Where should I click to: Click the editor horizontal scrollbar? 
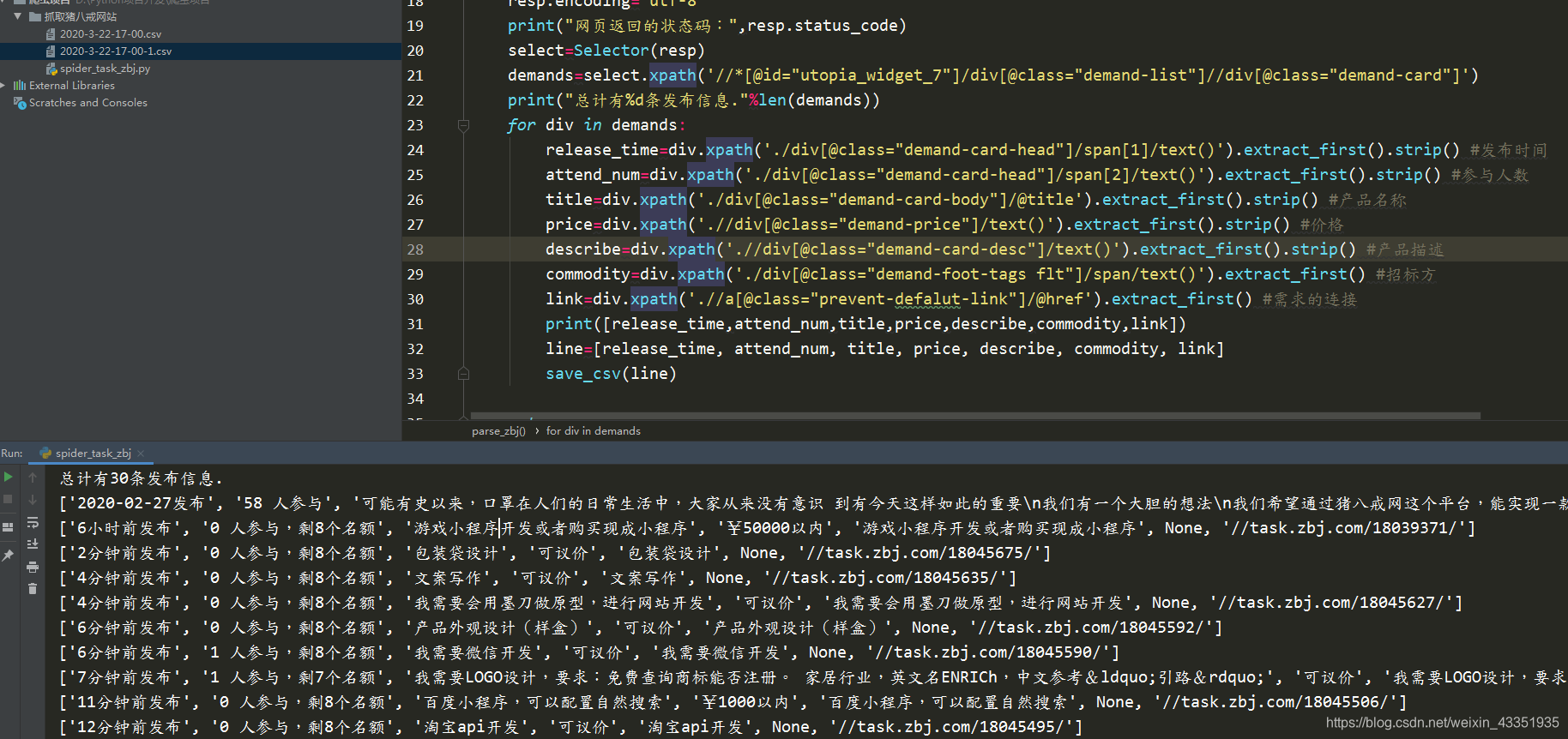[x=975, y=416]
